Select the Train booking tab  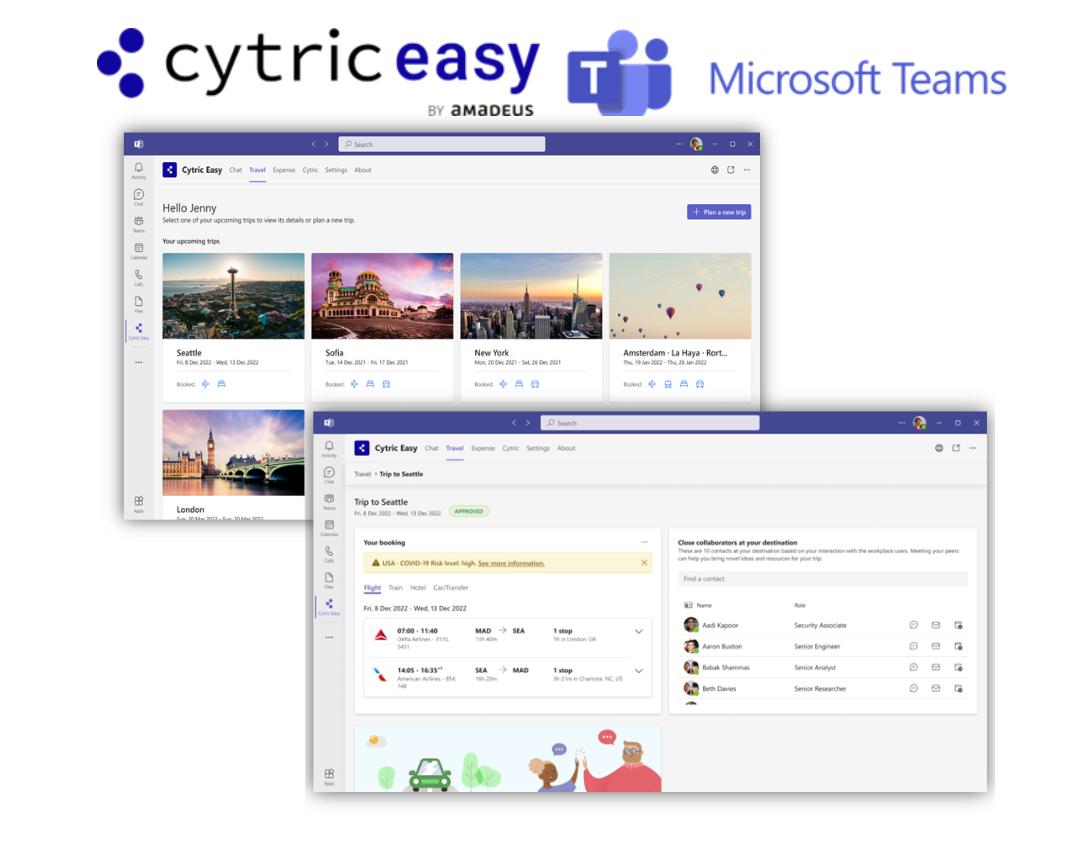[x=395, y=588]
